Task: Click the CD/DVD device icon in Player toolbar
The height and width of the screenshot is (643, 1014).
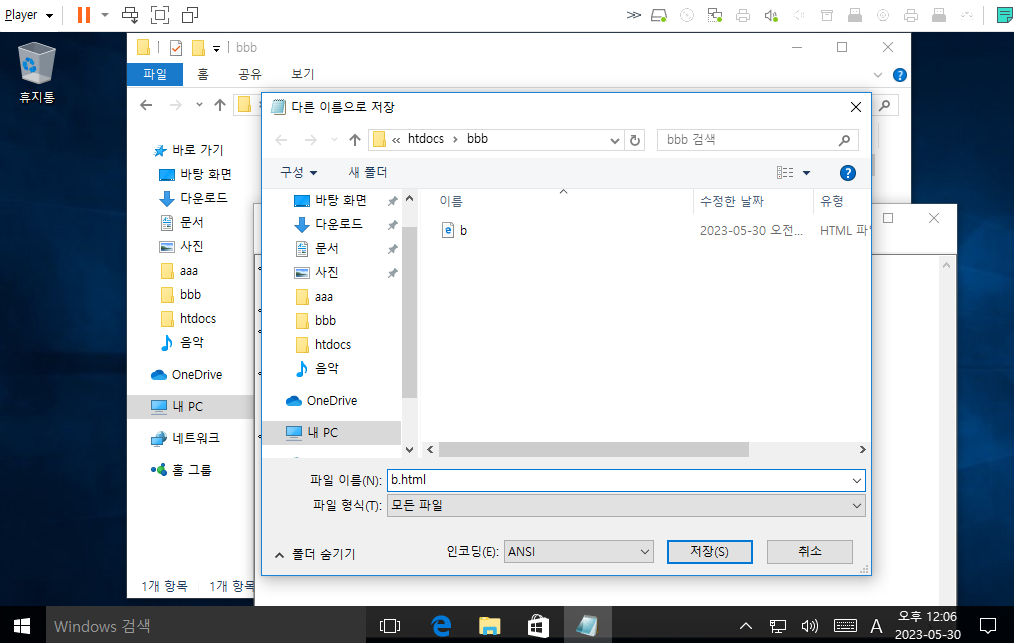Action: pyautogui.click(x=687, y=16)
